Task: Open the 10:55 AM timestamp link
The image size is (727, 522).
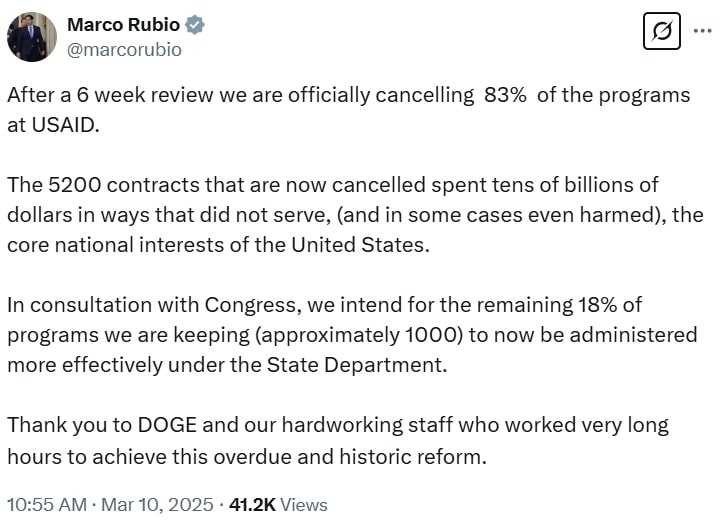Action: (x=47, y=505)
